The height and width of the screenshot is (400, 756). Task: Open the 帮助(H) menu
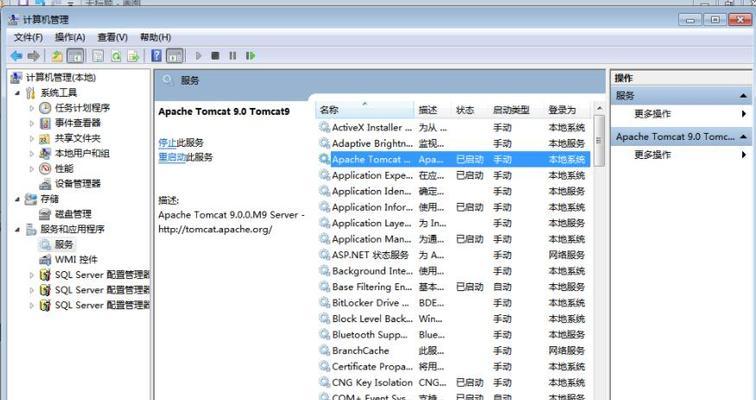click(155, 37)
